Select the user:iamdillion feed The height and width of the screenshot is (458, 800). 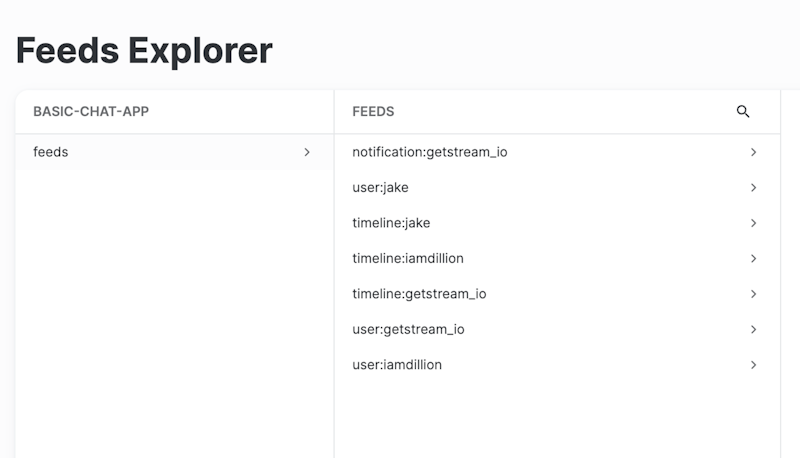pos(397,365)
